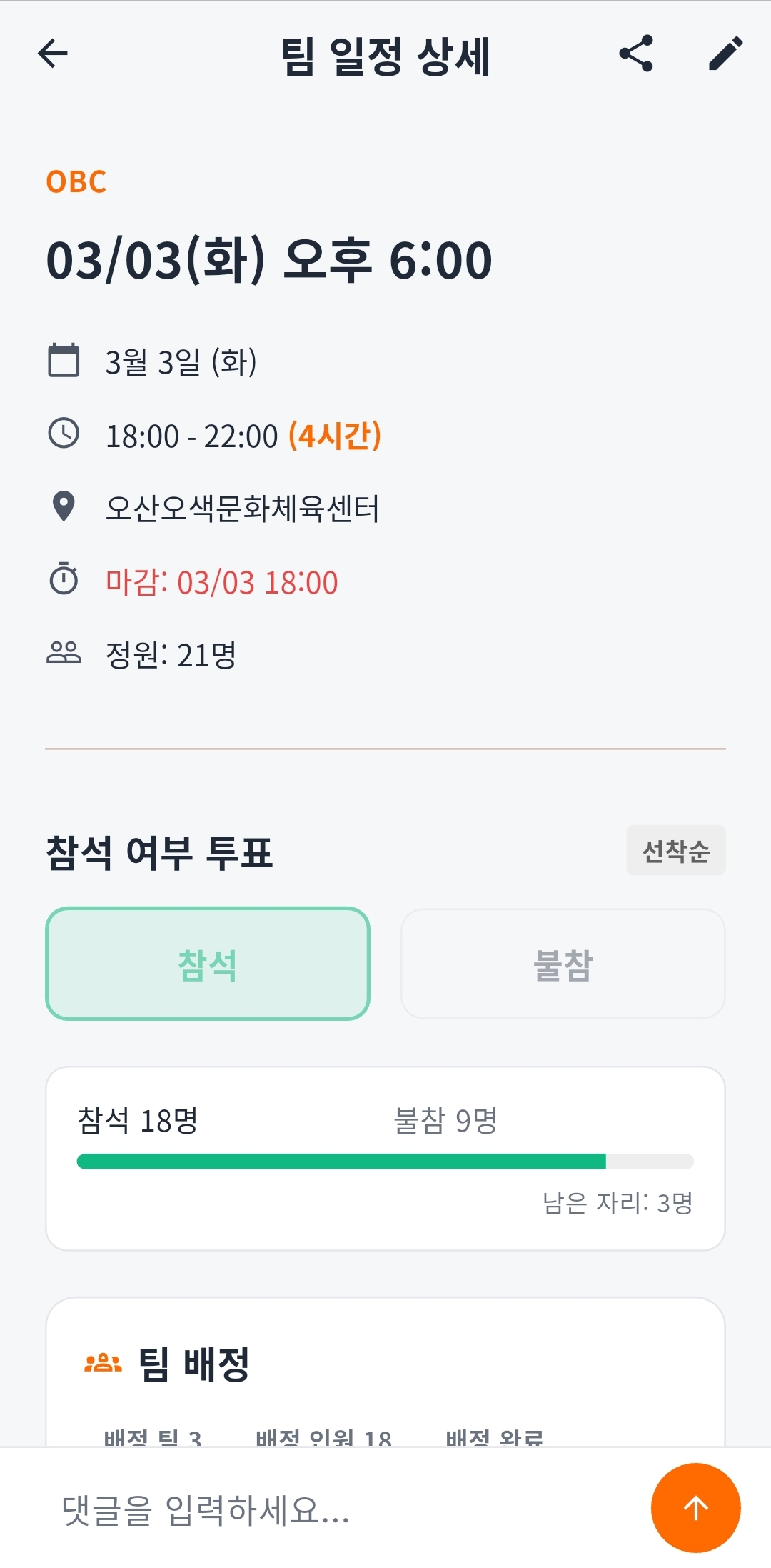Tap the 선착순 badge
771x1568 pixels.
tap(676, 851)
